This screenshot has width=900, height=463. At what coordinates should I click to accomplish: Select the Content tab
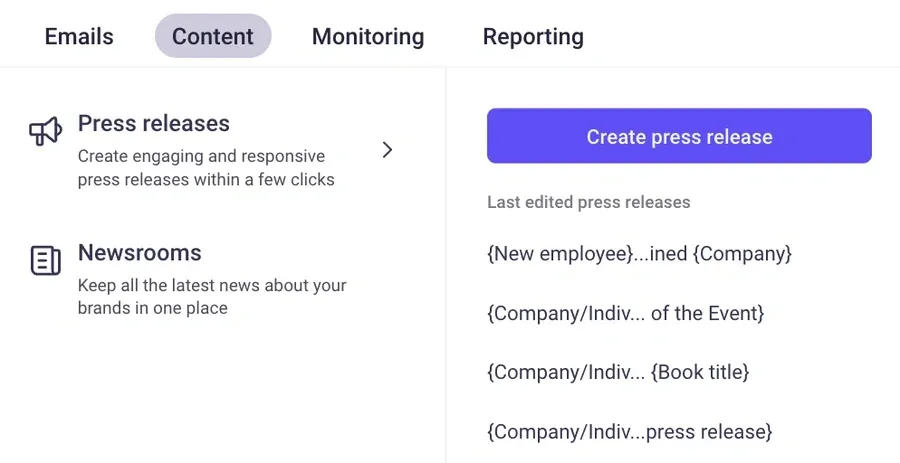213,37
